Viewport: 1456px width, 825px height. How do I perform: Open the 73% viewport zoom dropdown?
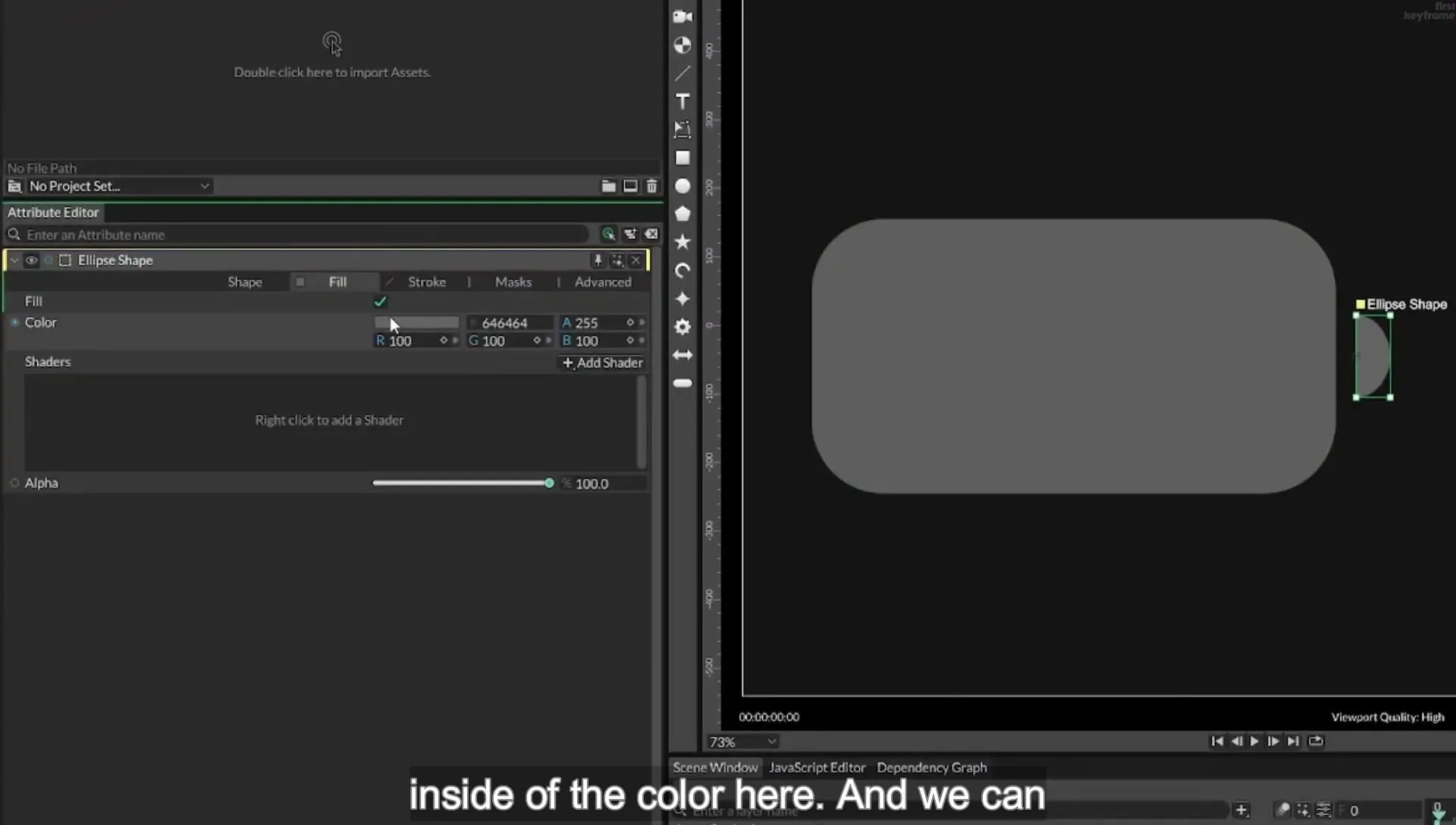pyautogui.click(x=742, y=742)
